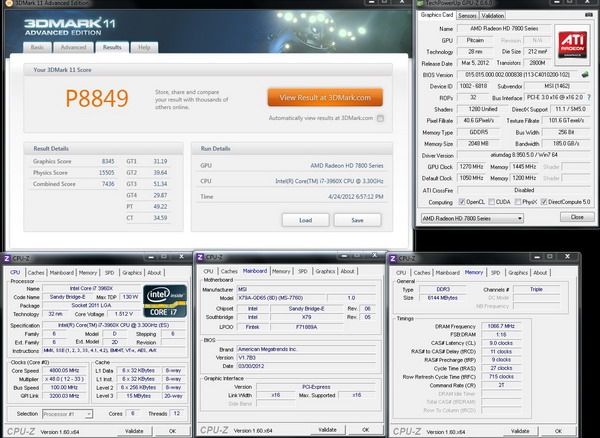This screenshot has height=438, width=600.
Task: Open the Processor #1 selection dropdown
Action: (67, 414)
